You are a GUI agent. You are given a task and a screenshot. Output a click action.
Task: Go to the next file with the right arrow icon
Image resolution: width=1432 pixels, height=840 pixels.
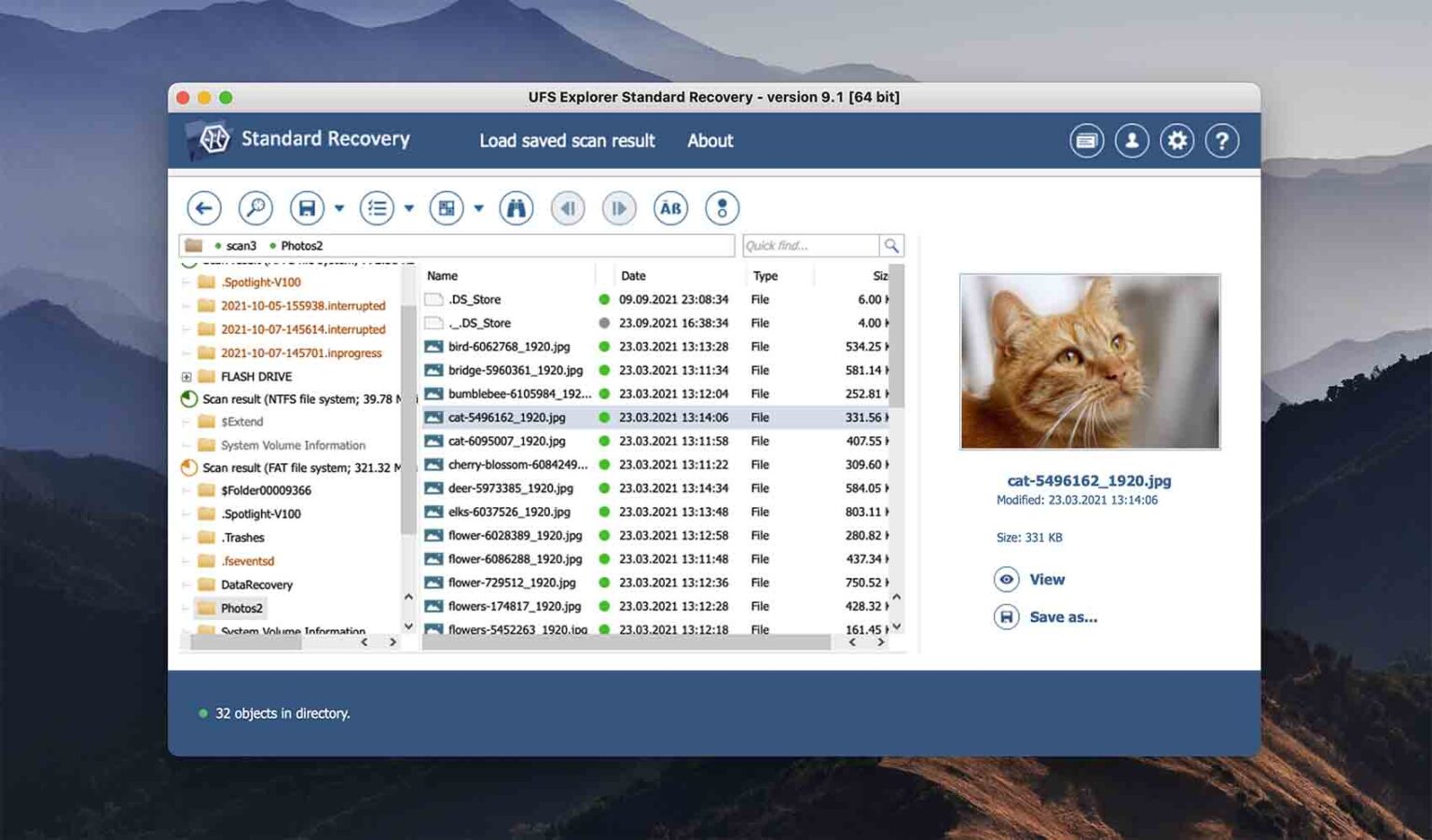tap(618, 207)
